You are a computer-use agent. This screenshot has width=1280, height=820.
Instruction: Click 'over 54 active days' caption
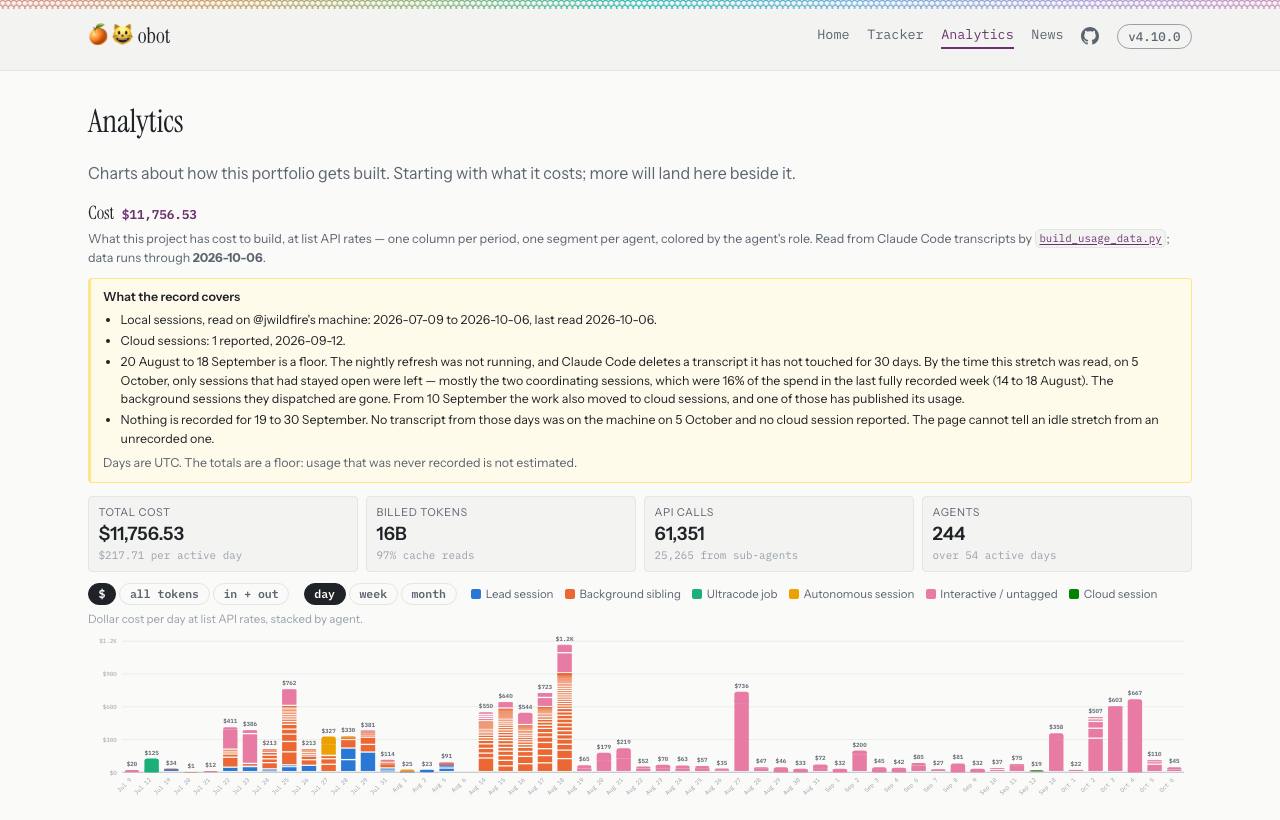pyautogui.click(x=994, y=555)
